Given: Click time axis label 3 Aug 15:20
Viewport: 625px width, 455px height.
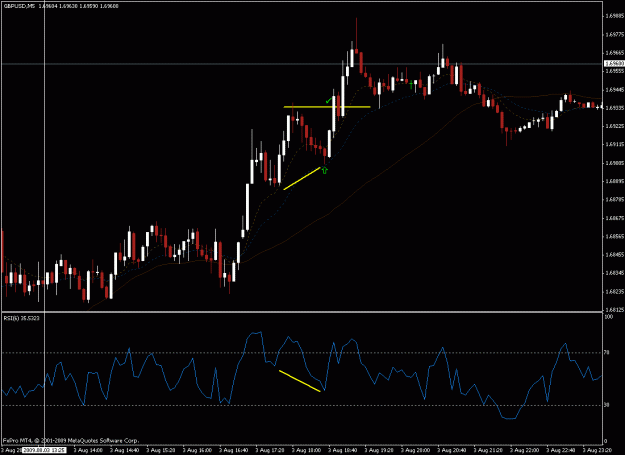Looking at the screenshot, I should tap(160, 450).
